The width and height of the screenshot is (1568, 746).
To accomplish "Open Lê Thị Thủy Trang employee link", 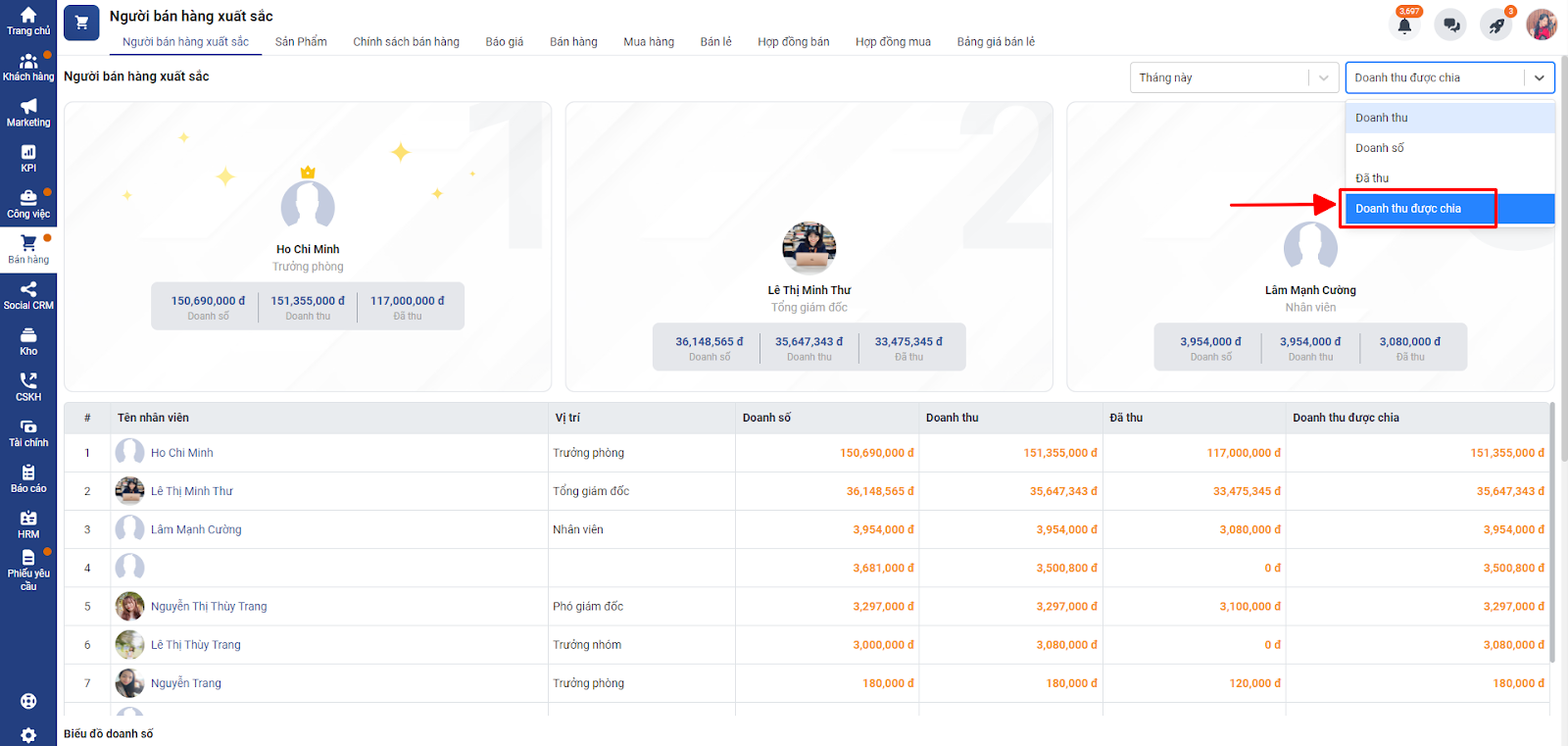I will coord(196,645).
